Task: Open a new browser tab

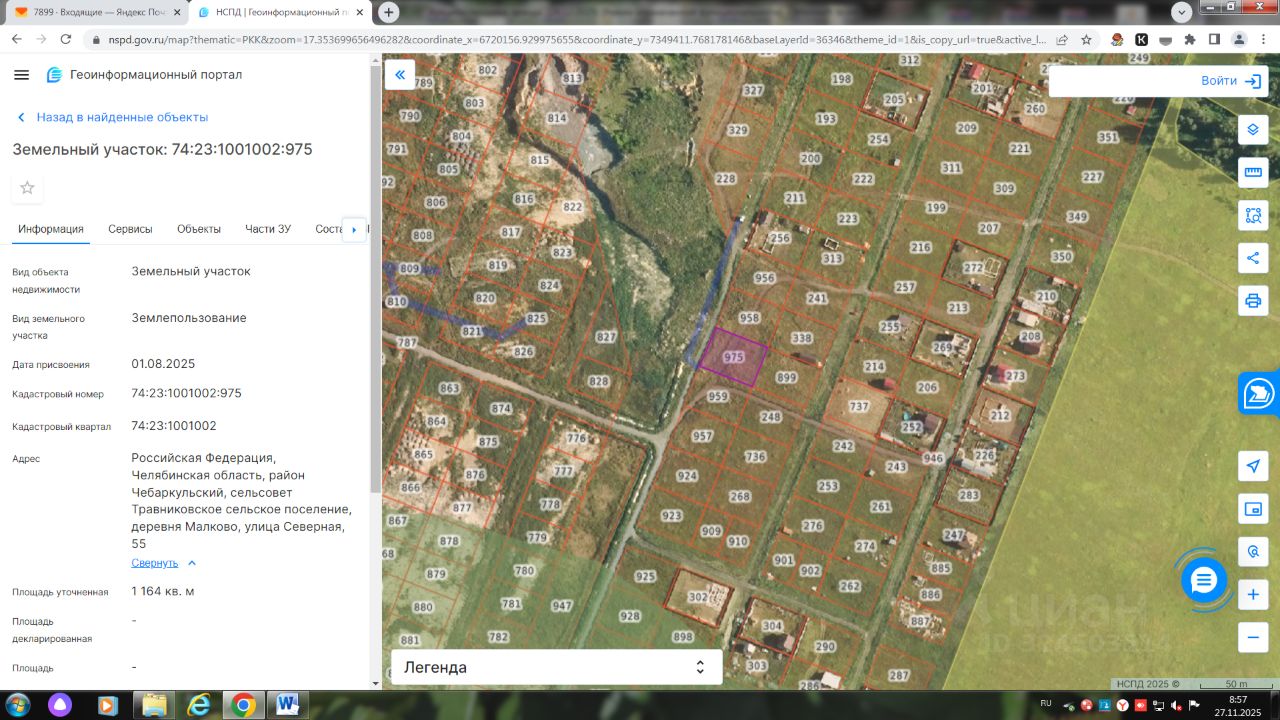Action: click(388, 12)
